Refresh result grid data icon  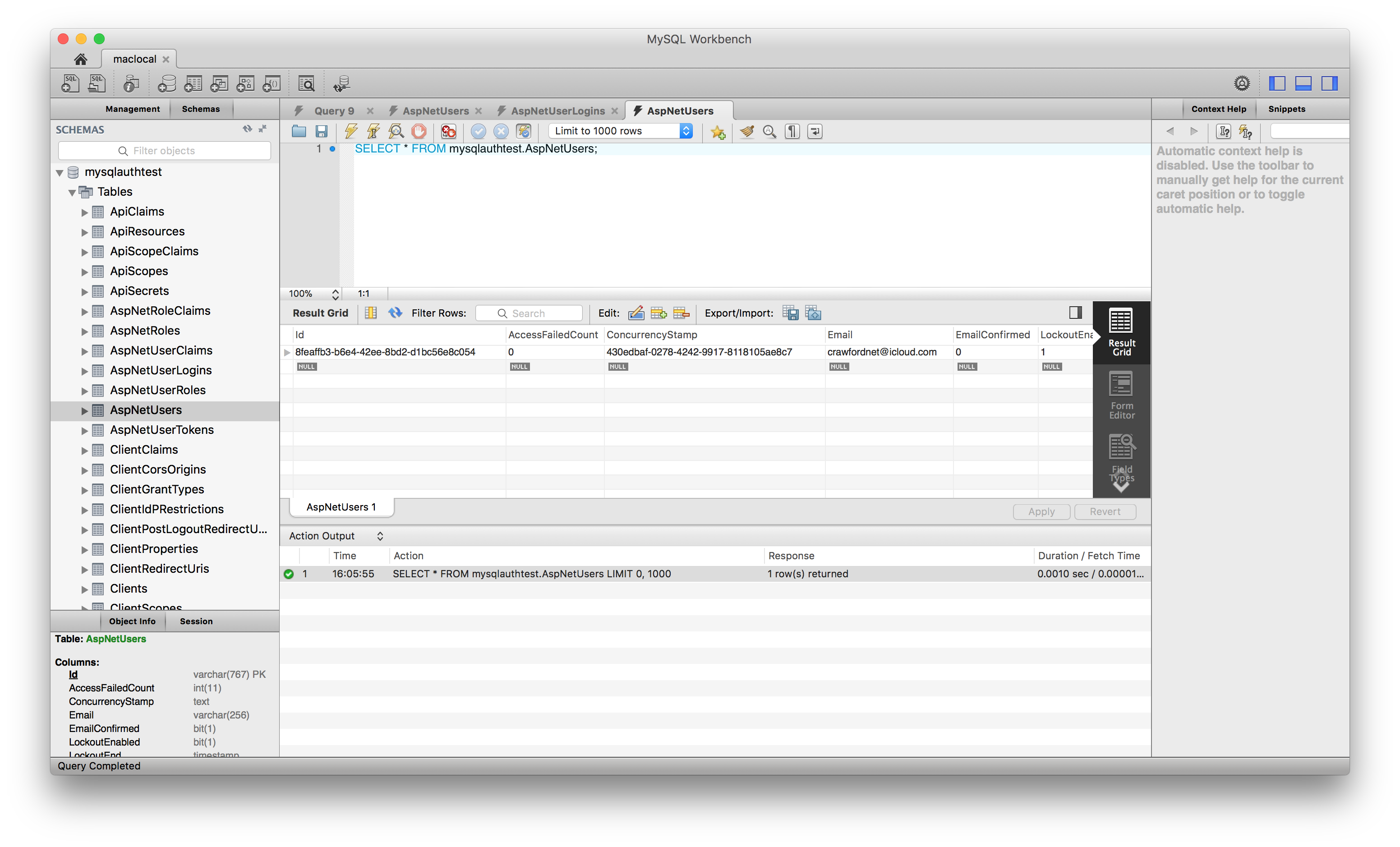[395, 313]
